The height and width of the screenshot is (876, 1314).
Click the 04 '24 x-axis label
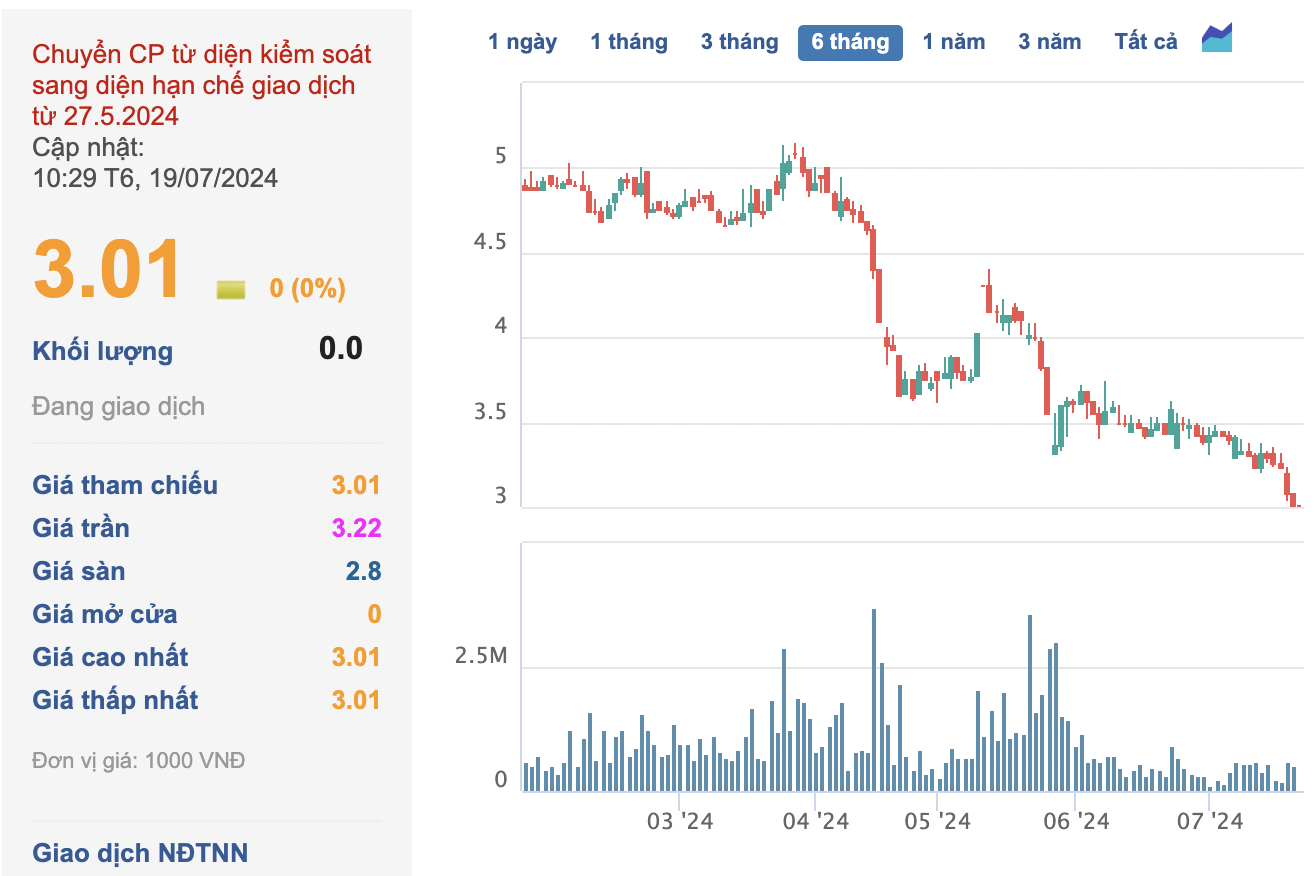coord(815,822)
